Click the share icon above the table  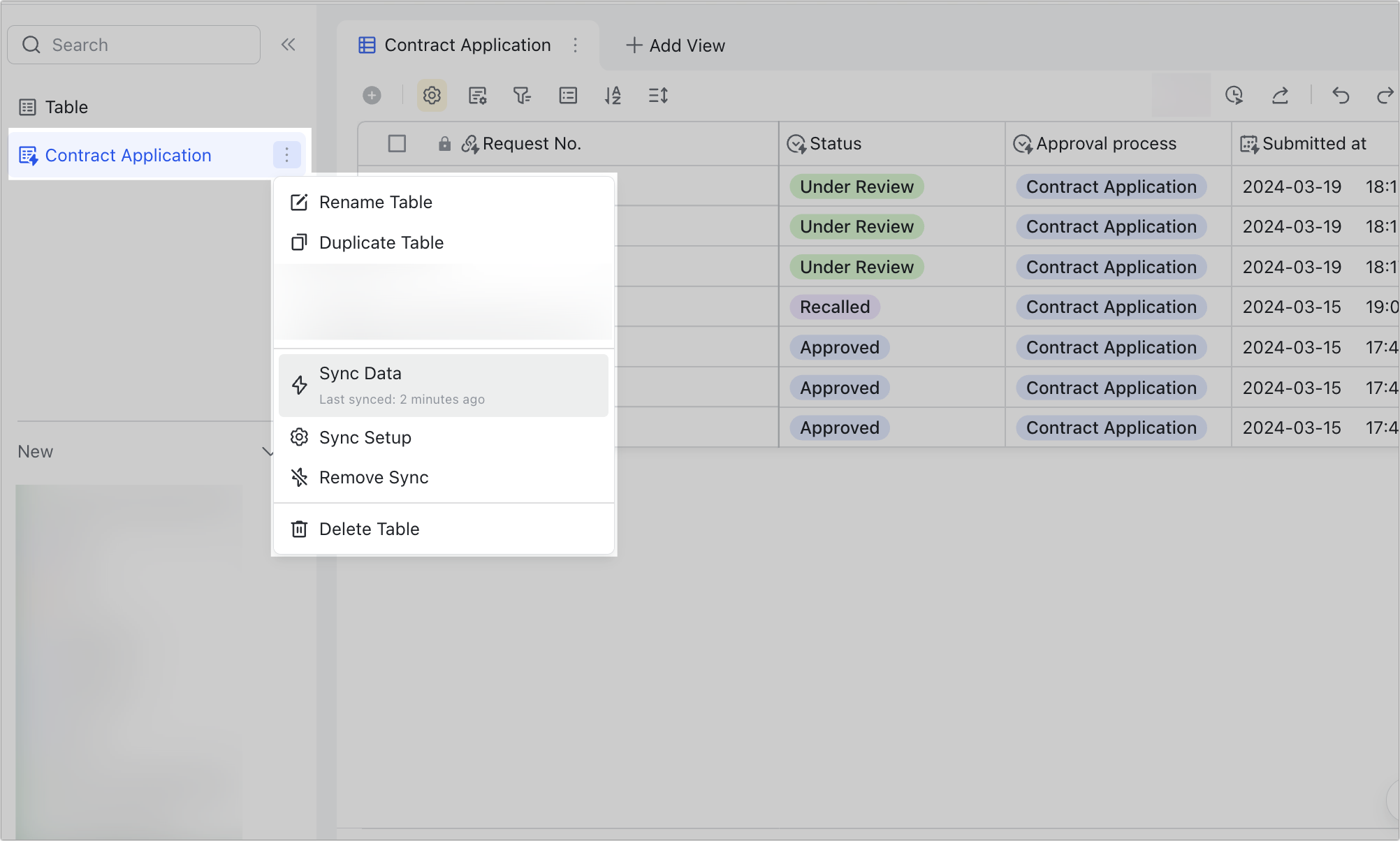click(1280, 95)
